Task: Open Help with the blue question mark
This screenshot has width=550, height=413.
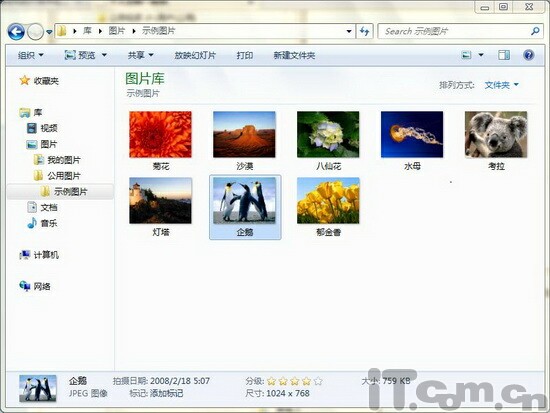Action: (x=529, y=55)
